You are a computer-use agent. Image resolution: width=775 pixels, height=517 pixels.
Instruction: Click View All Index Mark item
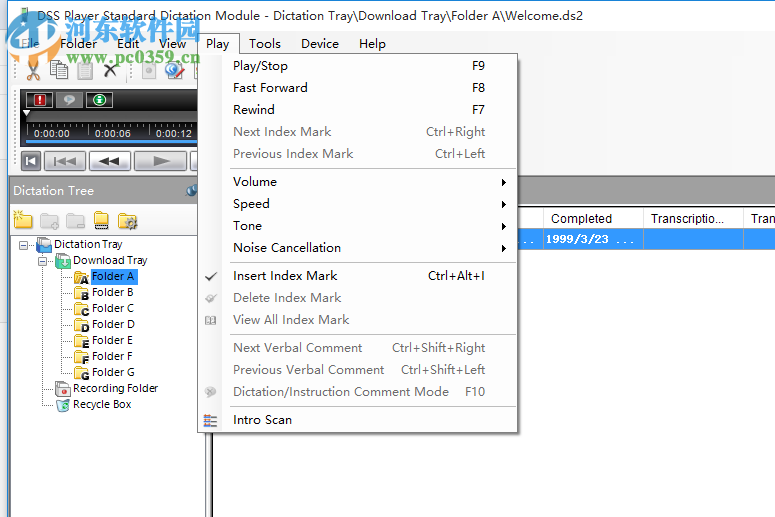pos(359,320)
